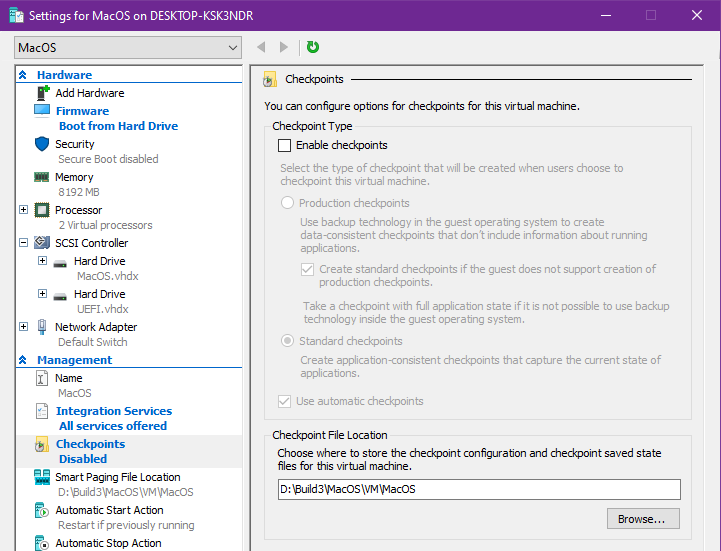Open Firmware settings in the sidebar
This screenshot has width=721, height=551.
pos(82,111)
